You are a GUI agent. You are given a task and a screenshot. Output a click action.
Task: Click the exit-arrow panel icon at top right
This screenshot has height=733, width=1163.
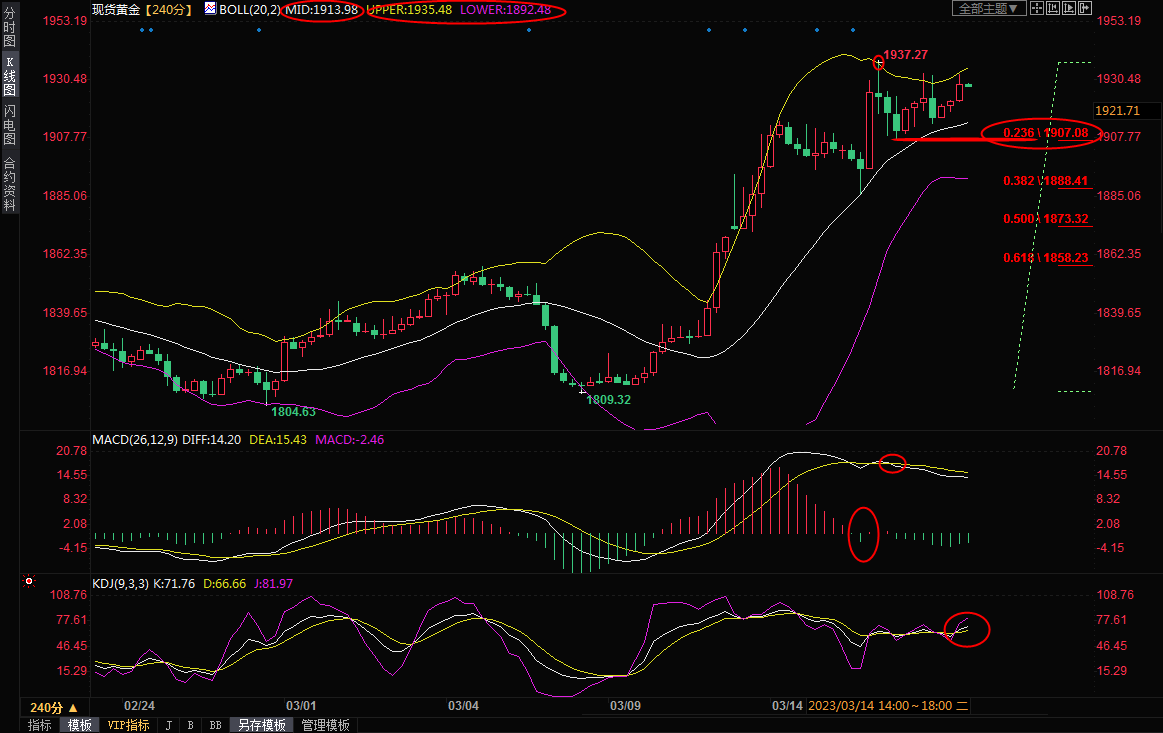click(x=1083, y=8)
